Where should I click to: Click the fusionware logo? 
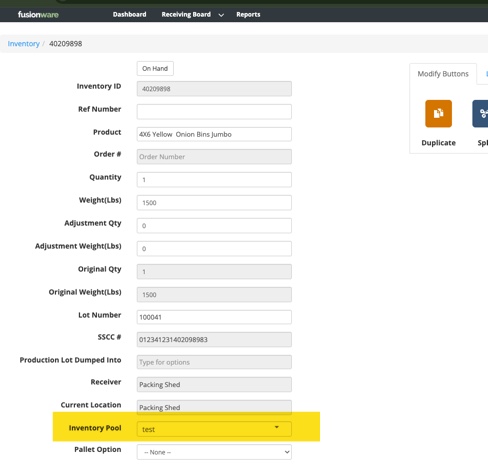point(38,14)
